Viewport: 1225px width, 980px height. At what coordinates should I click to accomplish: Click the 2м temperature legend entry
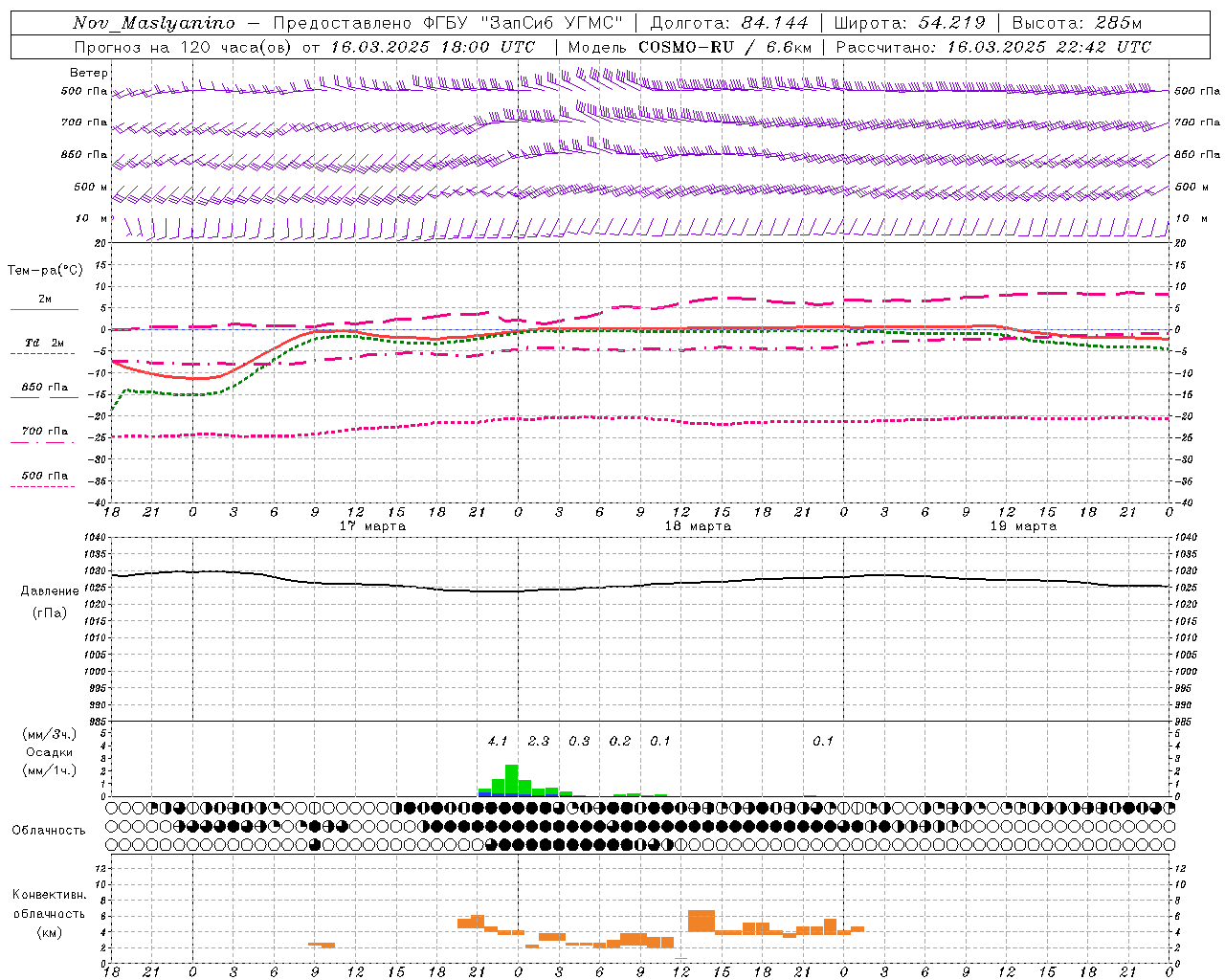[x=44, y=300]
